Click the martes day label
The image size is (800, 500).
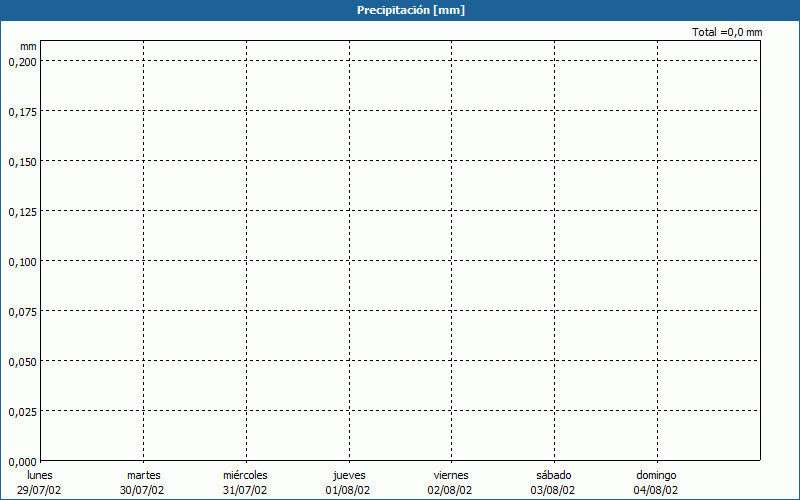click(x=144, y=475)
